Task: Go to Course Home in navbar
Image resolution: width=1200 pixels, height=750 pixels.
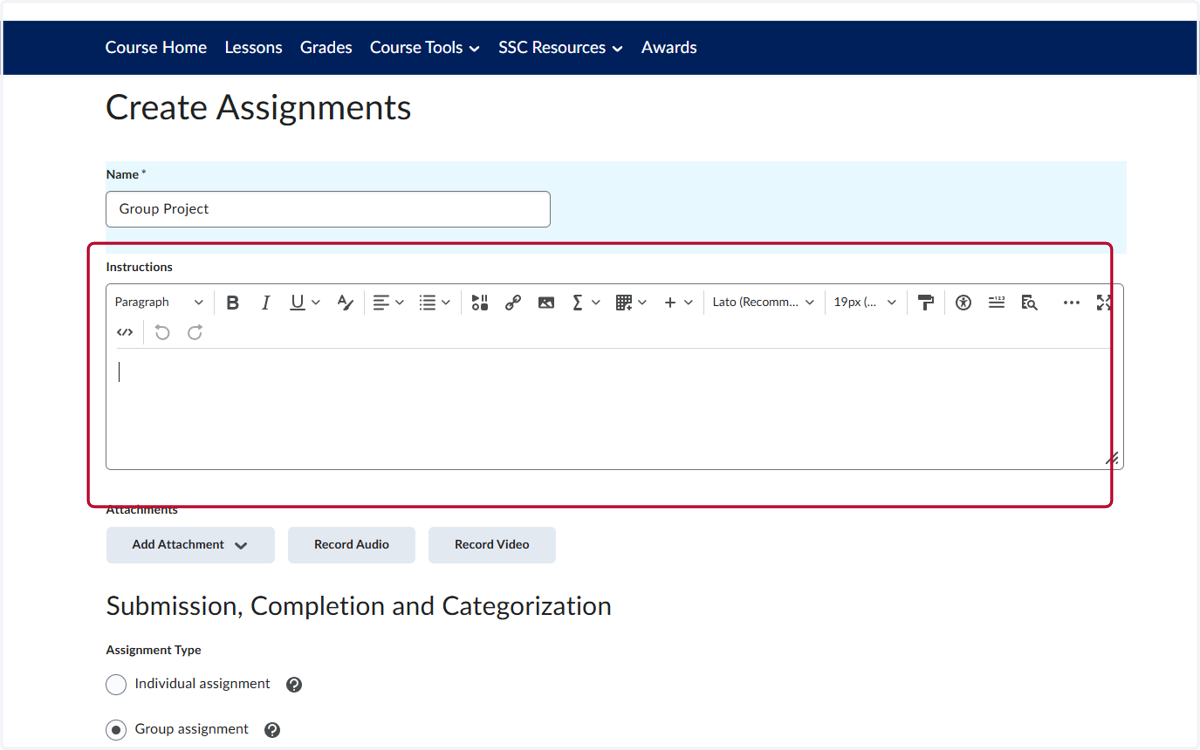Action: 156,47
